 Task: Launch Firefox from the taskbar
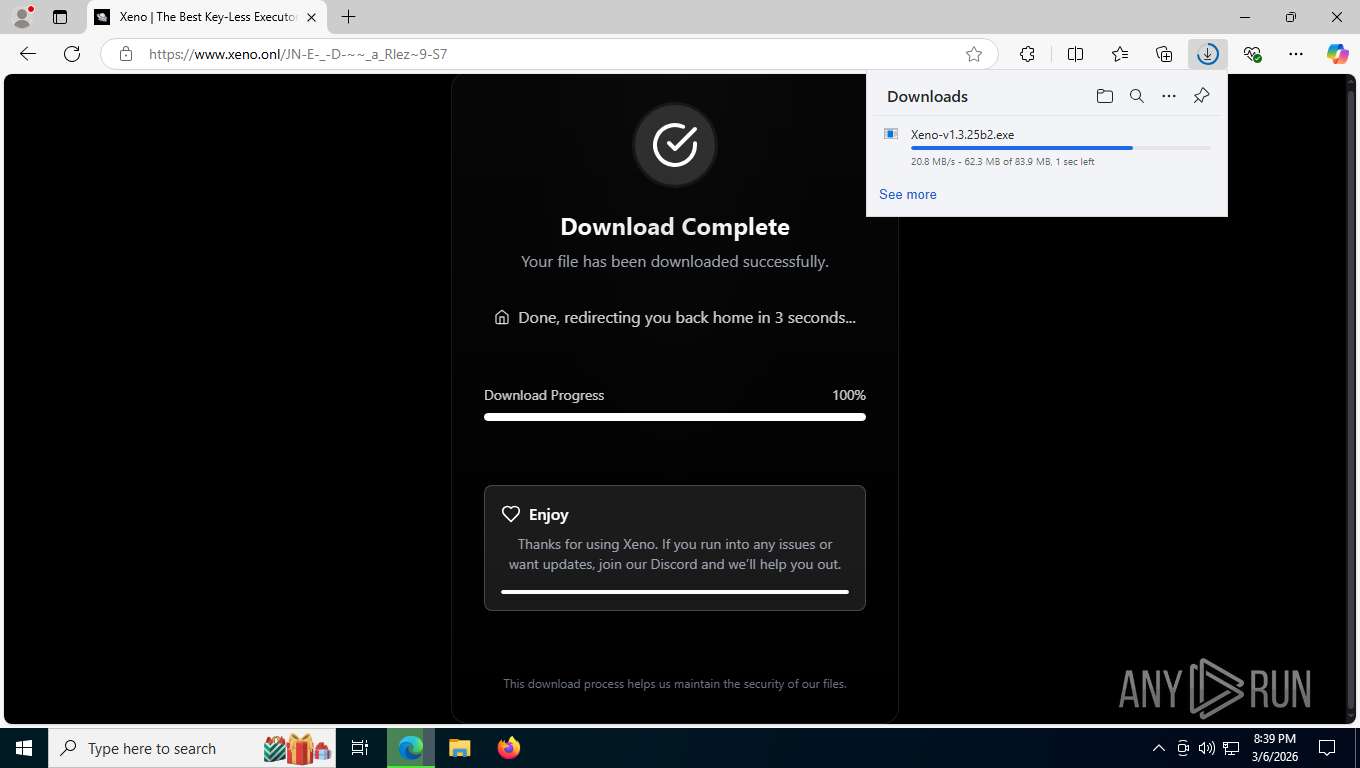tap(509, 748)
